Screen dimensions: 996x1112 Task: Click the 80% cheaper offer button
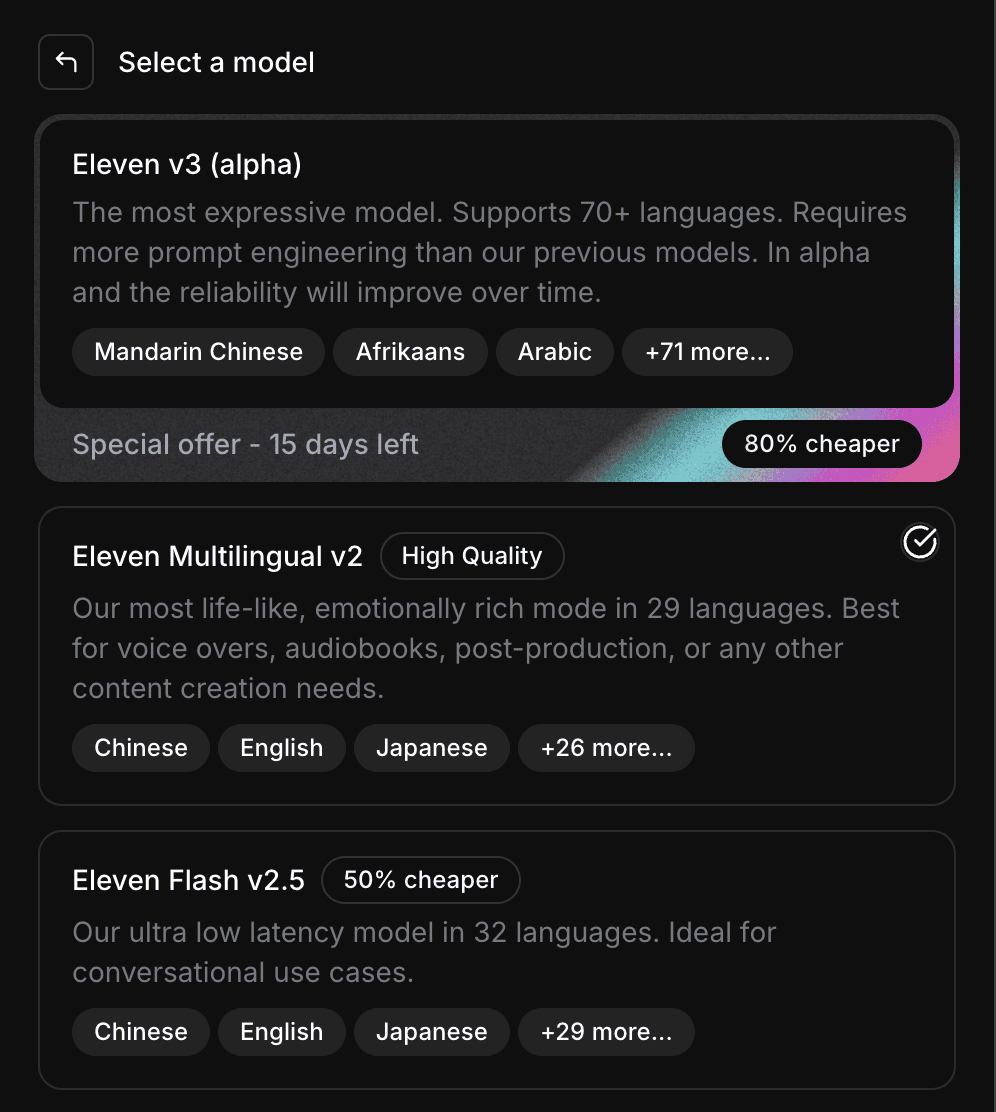click(821, 443)
